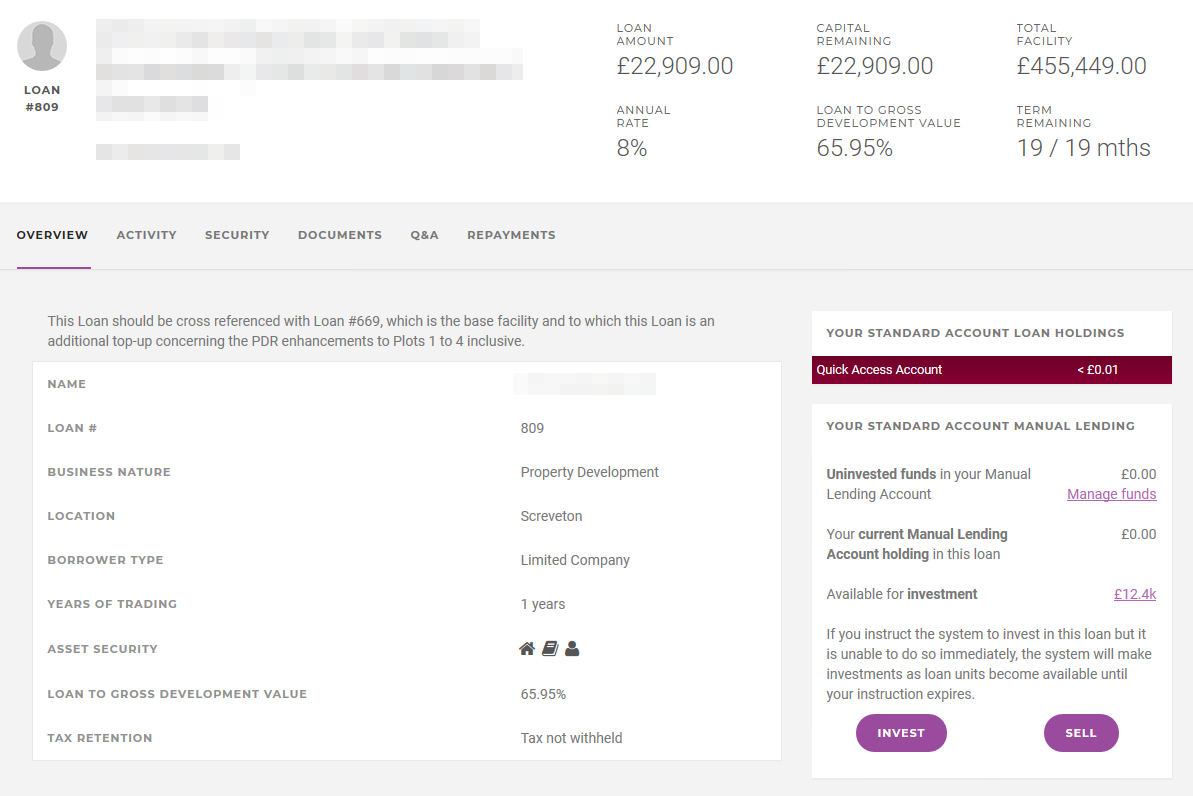Click the Invest button
This screenshot has width=1193, height=796.
tap(901, 733)
